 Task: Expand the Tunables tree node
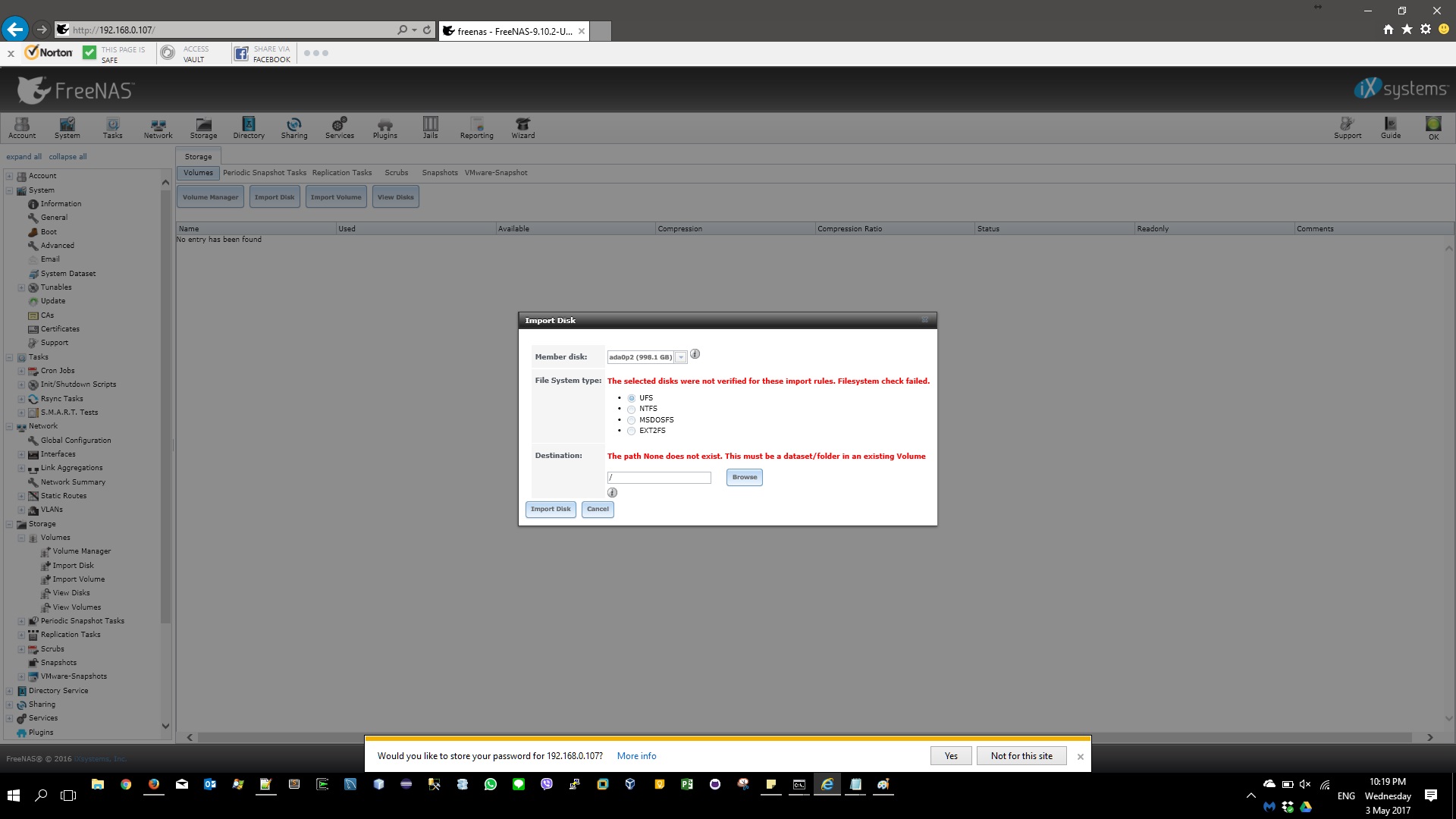click(21, 287)
